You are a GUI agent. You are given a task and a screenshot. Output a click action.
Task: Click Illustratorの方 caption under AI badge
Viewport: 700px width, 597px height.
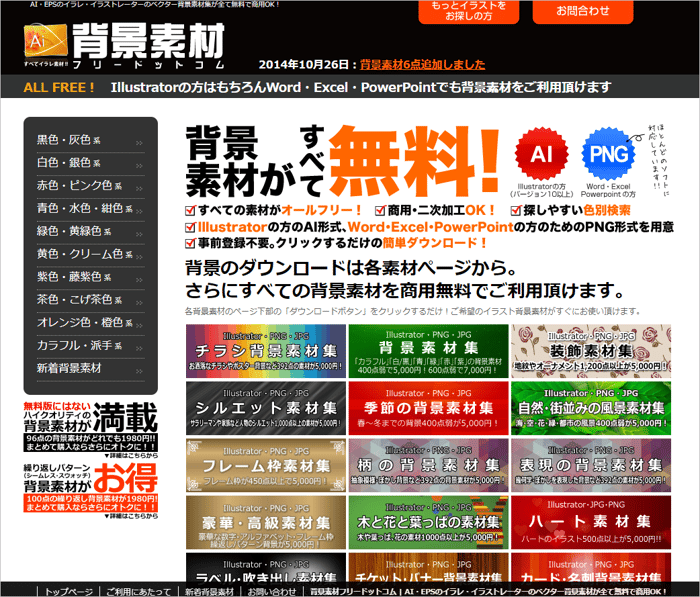542,190
